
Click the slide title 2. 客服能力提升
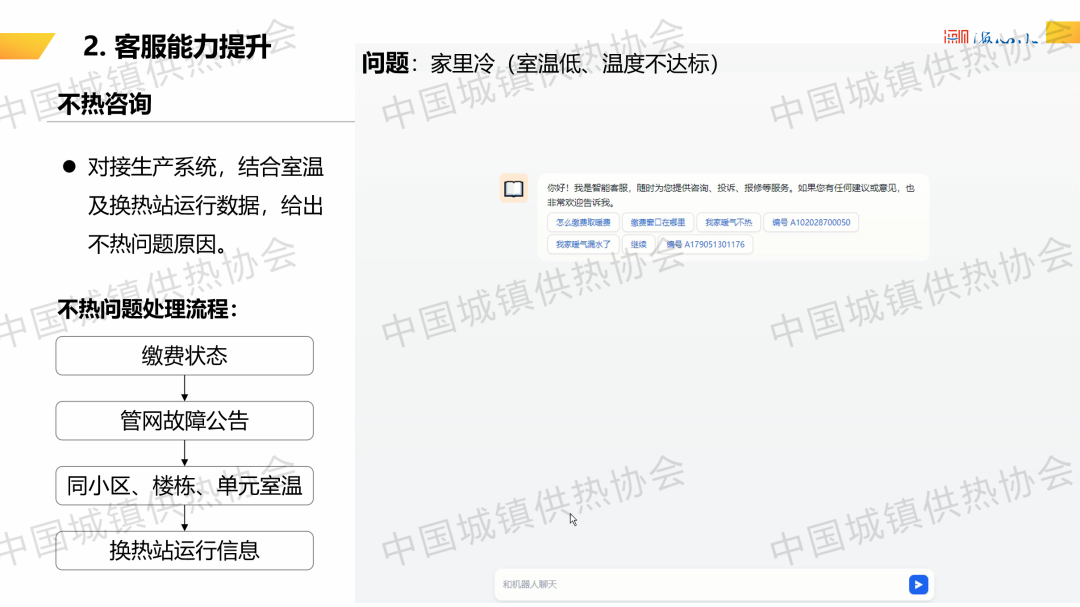(177, 47)
